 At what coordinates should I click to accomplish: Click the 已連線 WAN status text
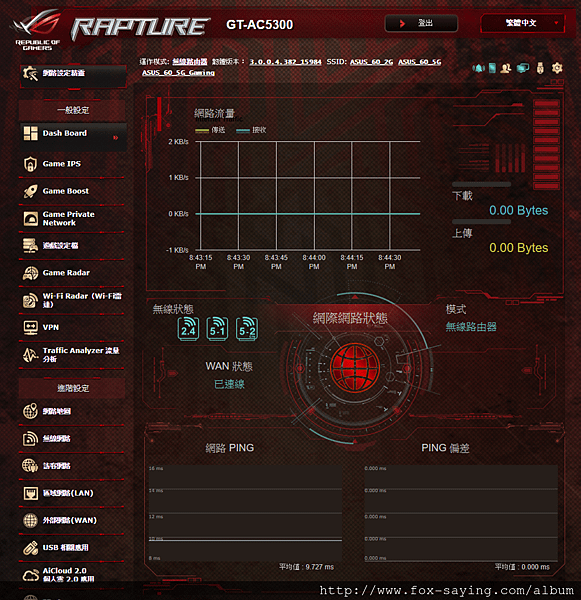point(229,384)
